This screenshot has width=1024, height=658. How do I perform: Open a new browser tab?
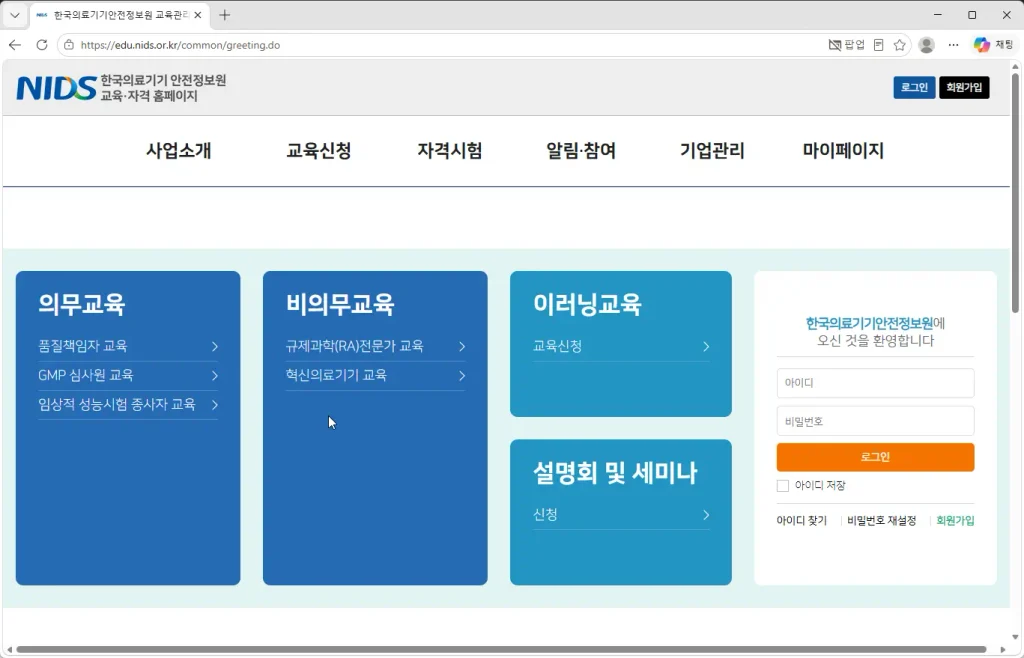pyautogui.click(x=225, y=15)
